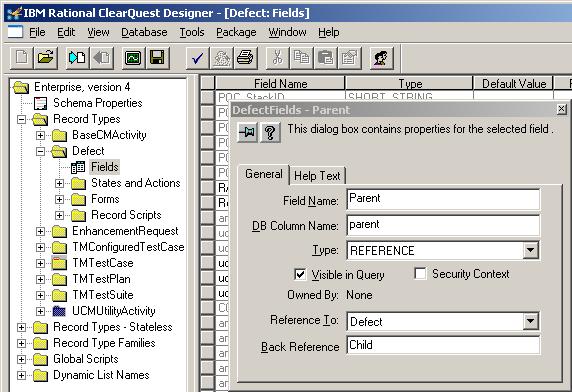572x392 pixels.
Task: Expand States and Actions folder
Action: pyautogui.click(x=59, y=183)
